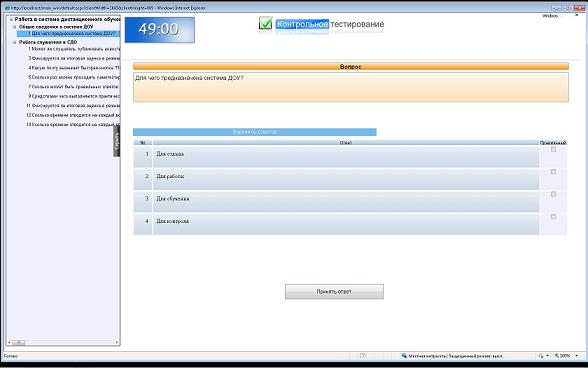Click the zoom magnifier icon showing 100%

557,356
